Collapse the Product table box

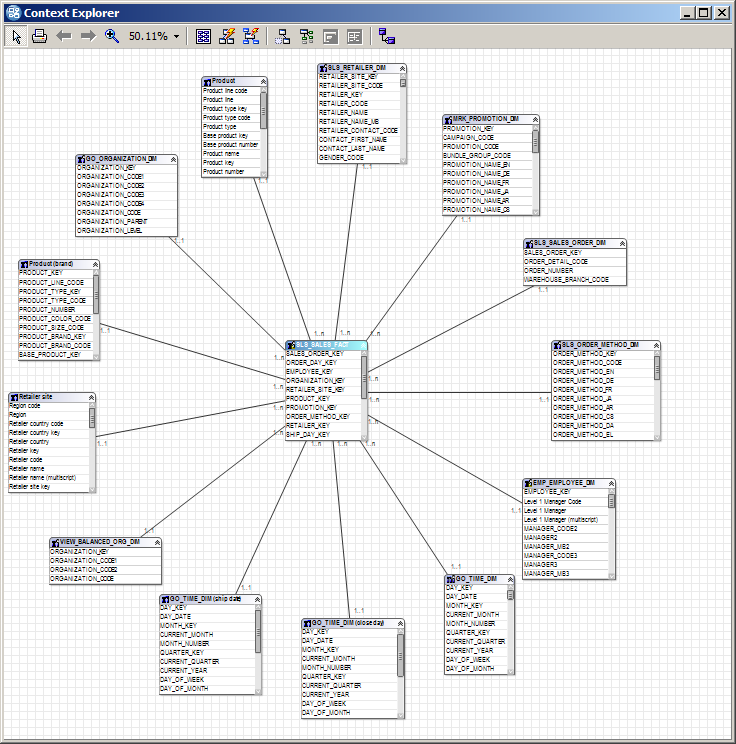point(263,82)
